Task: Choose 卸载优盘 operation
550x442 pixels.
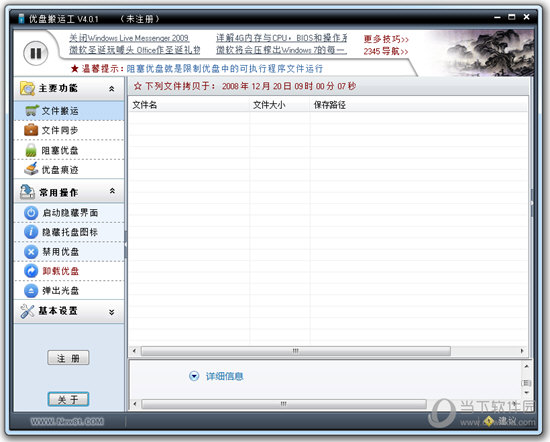Action: click(69, 271)
